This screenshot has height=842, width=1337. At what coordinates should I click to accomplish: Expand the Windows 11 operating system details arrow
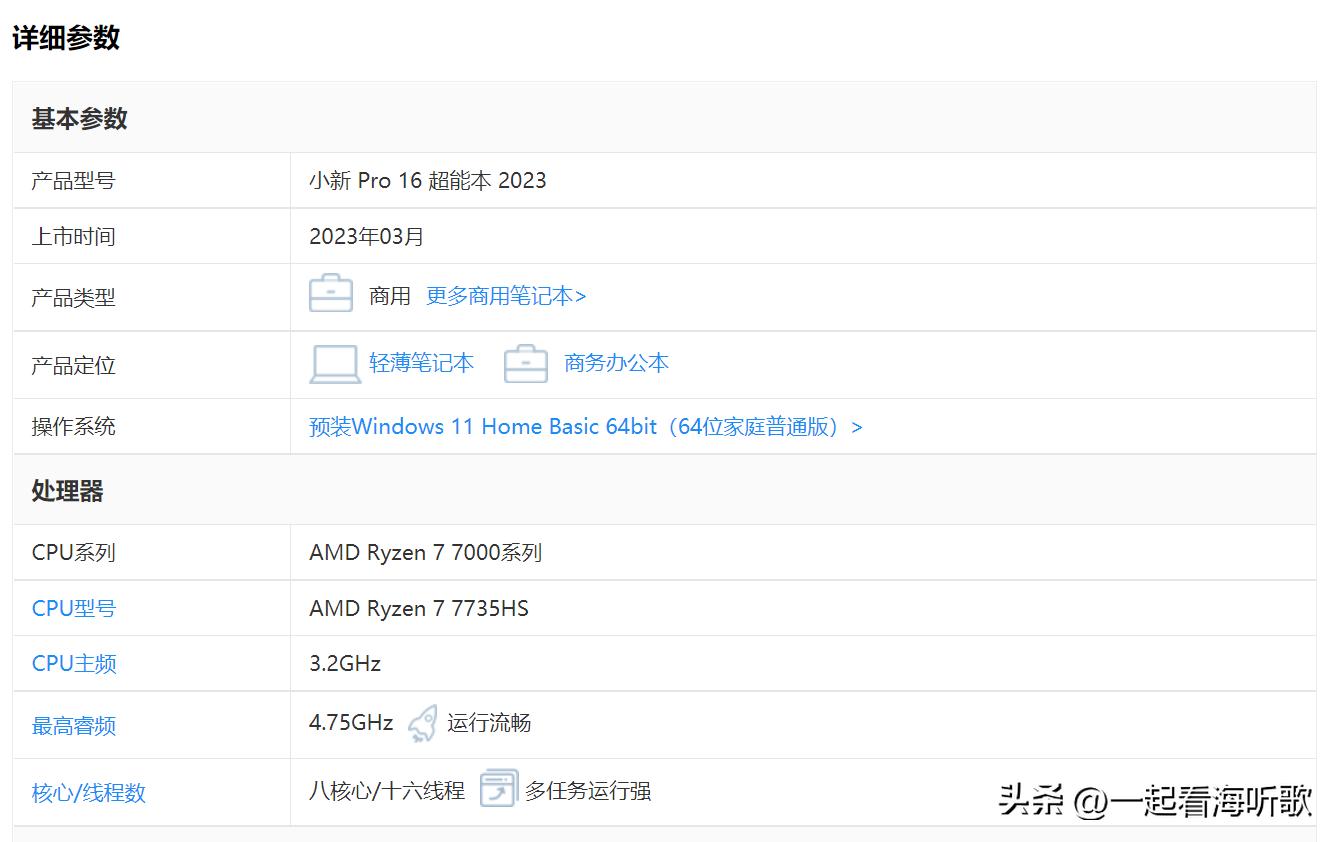coord(856,426)
